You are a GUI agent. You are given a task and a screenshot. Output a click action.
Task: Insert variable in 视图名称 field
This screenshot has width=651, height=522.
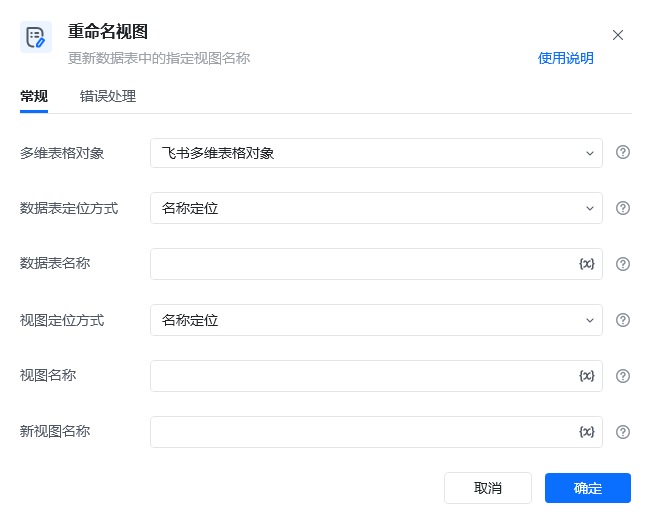tap(587, 376)
